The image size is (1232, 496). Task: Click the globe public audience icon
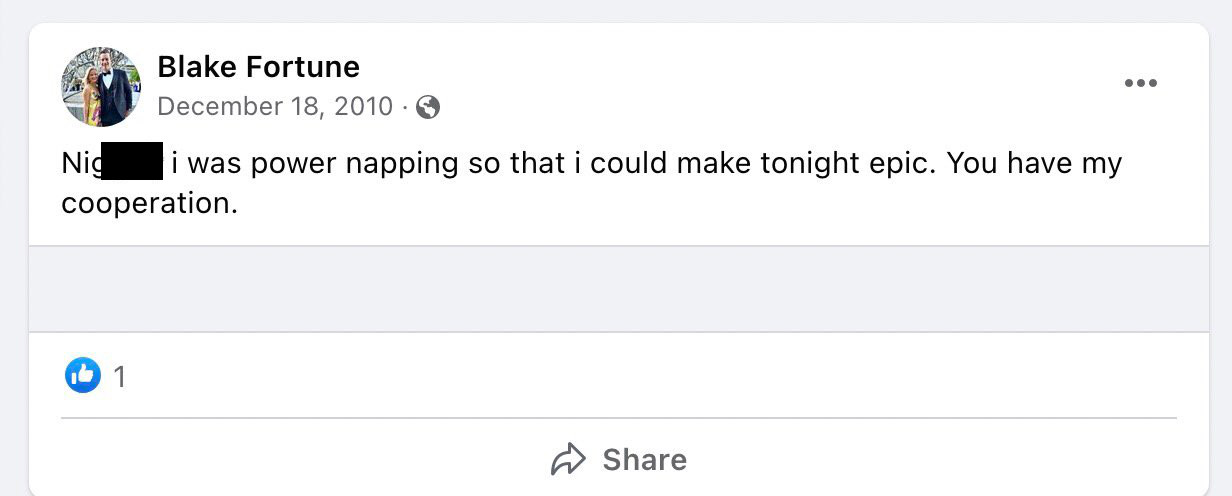coord(428,107)
